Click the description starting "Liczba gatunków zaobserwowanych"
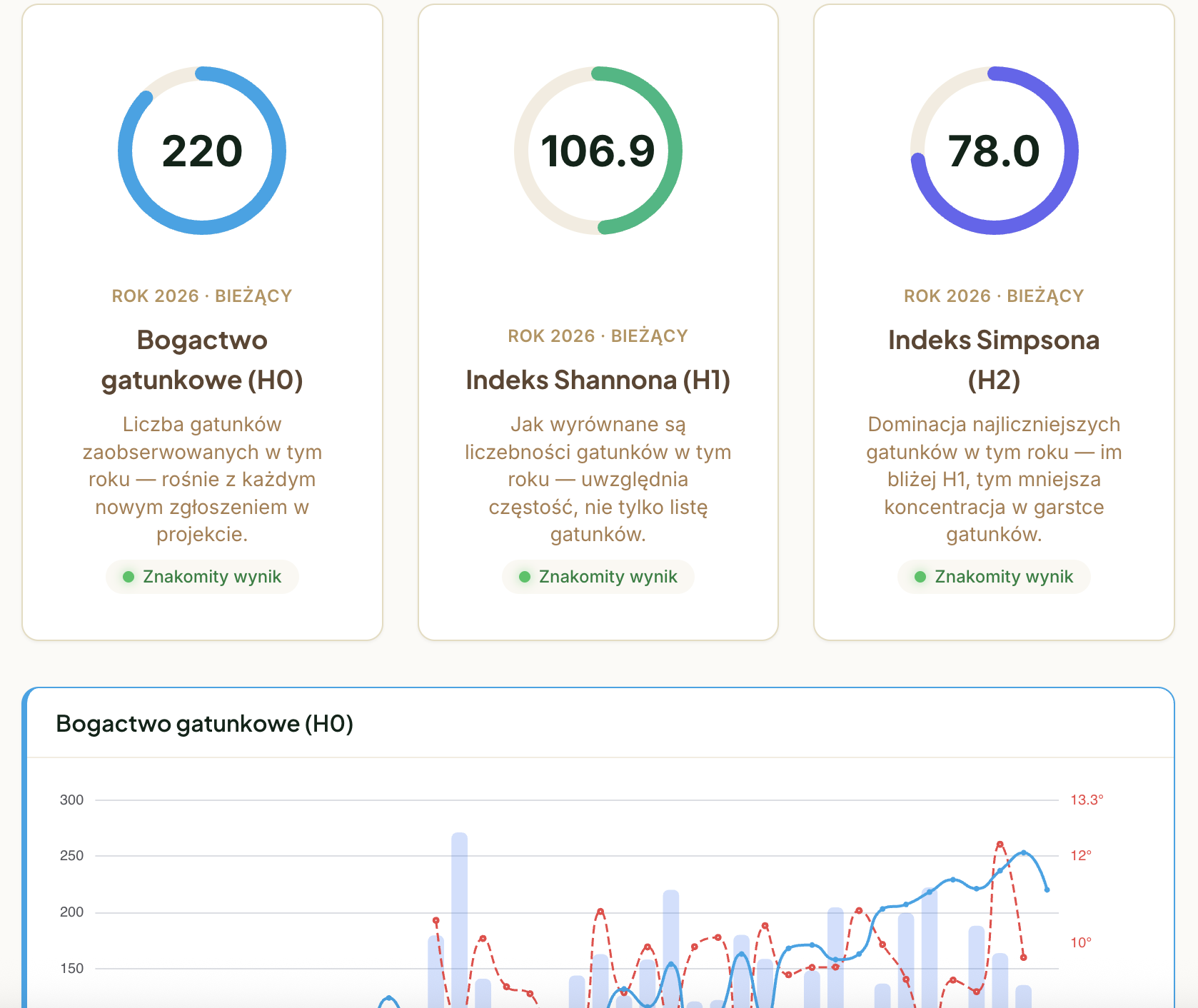1198x1008 pixels. point(202,479)
